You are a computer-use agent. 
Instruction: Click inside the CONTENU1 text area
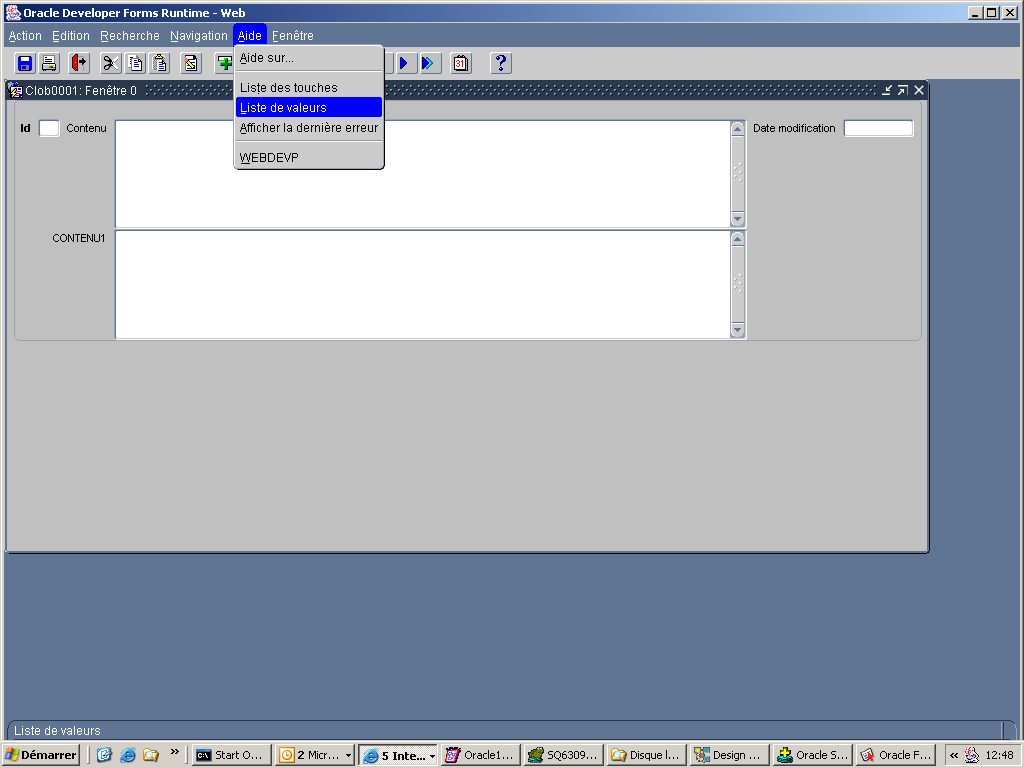[x=423, y=284]
